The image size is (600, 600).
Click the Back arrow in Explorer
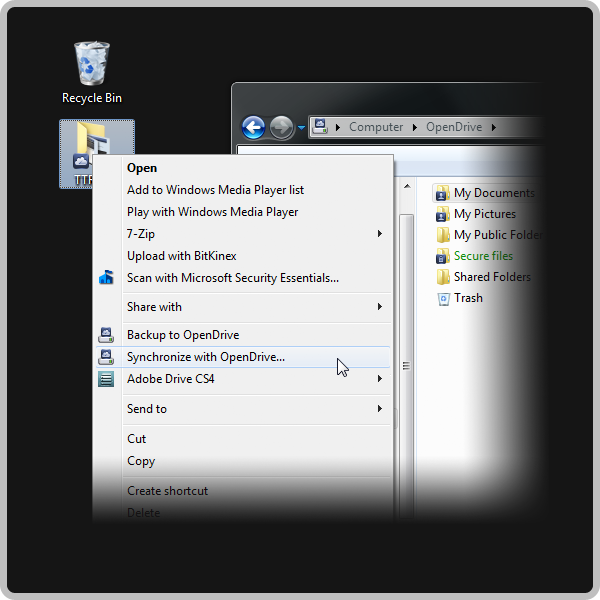point(253,127)
